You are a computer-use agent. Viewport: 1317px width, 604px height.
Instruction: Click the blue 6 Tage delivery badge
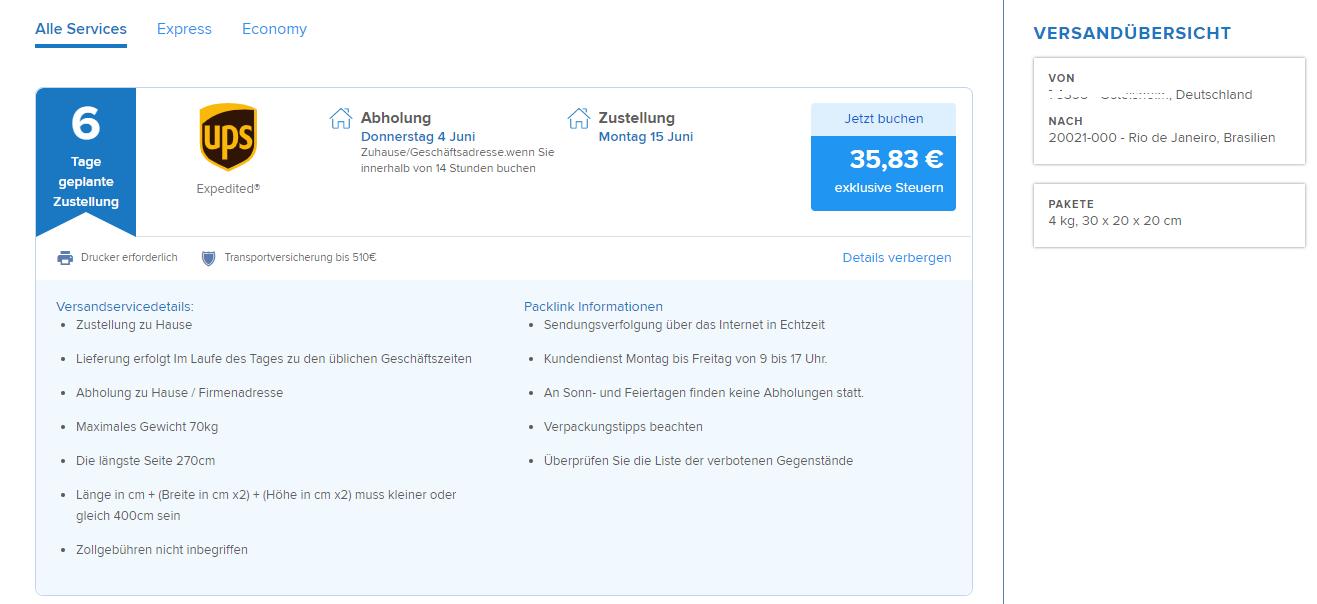(86, 161)
